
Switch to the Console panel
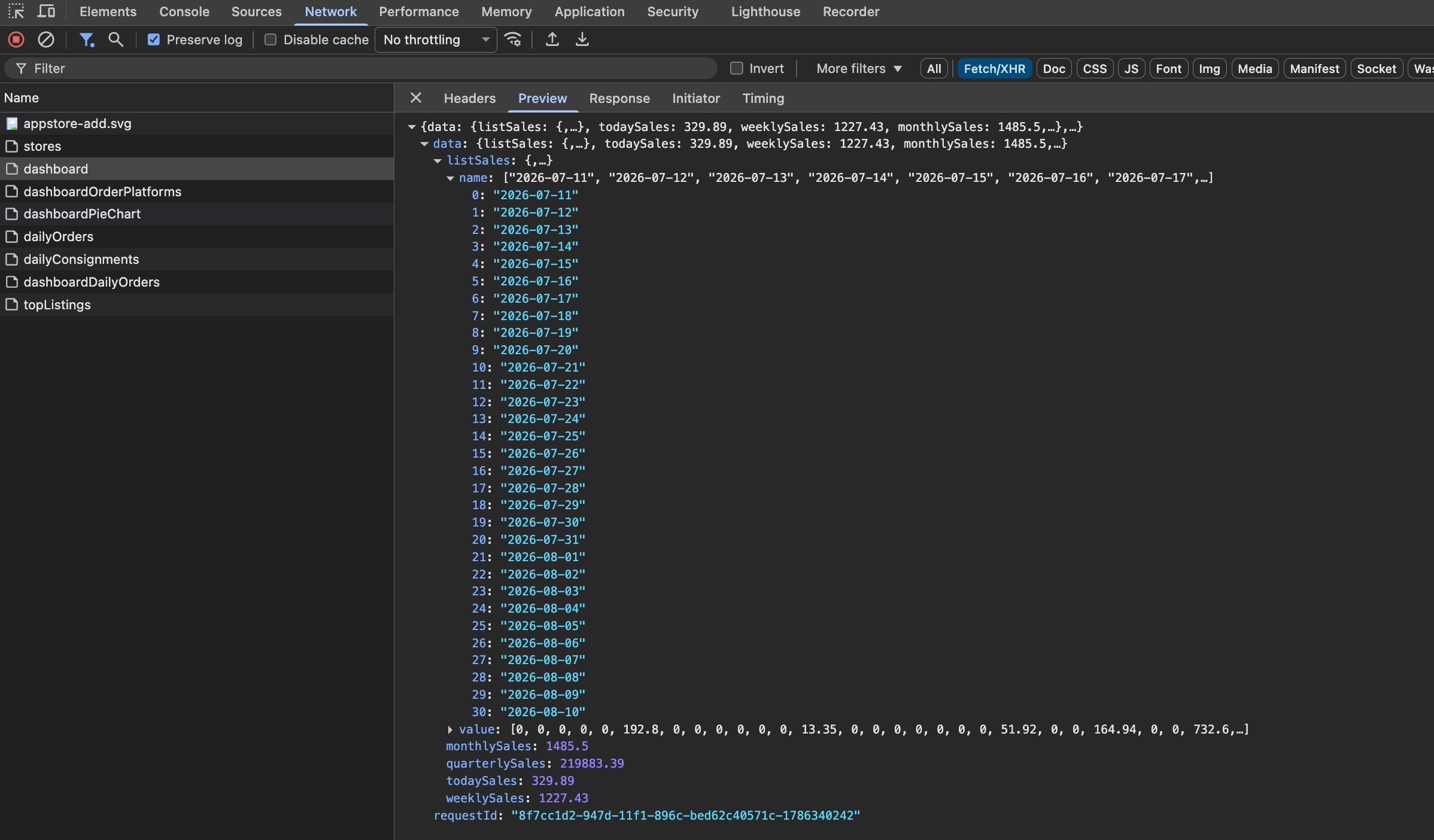(184, 11)
